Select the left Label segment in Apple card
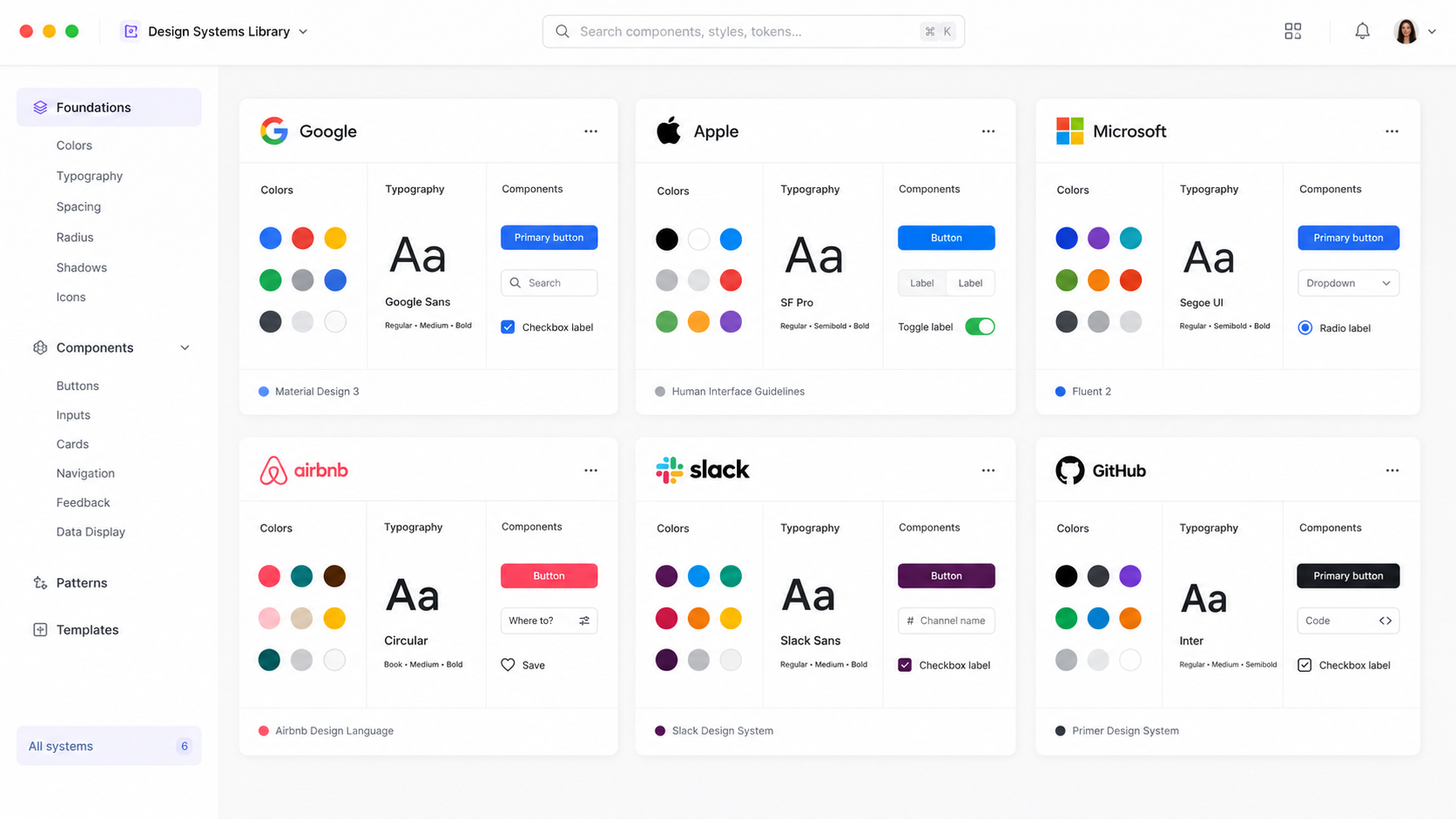Image resolution: width=1456 pixels, height=819 pixels. [922, 283]
